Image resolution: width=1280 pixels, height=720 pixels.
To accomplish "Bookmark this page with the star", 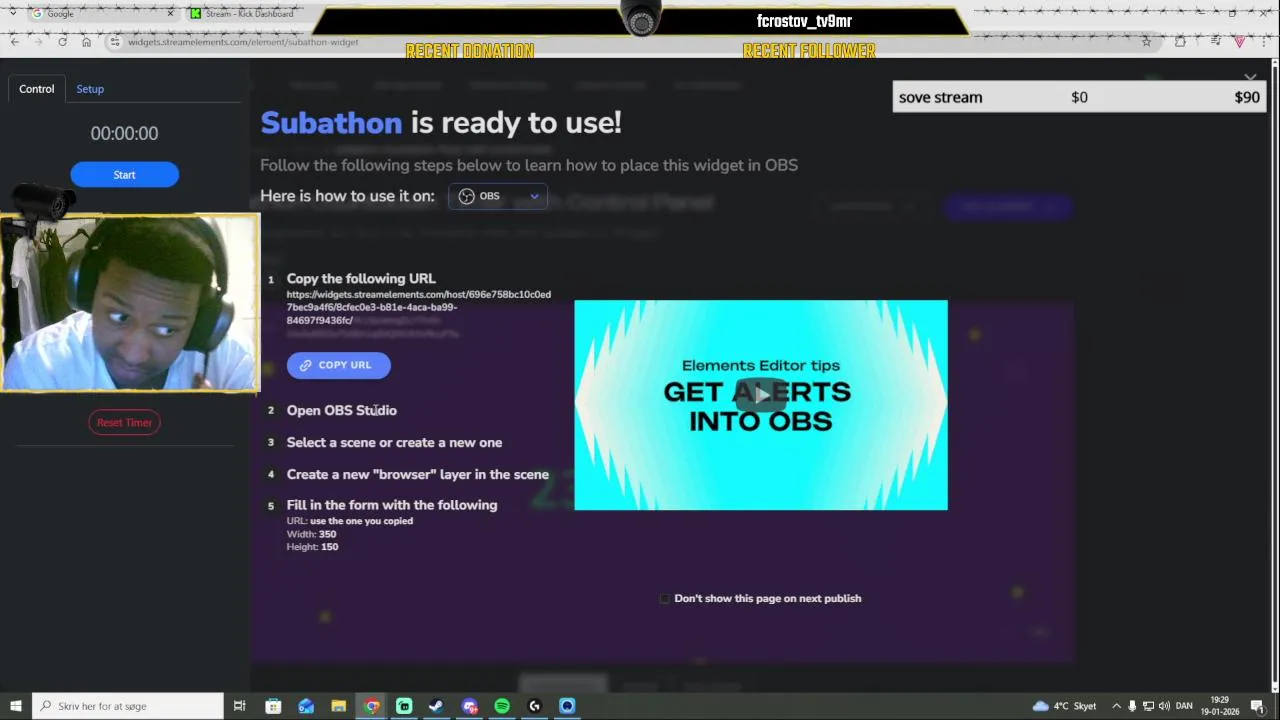I will (x=1146, y=42).
